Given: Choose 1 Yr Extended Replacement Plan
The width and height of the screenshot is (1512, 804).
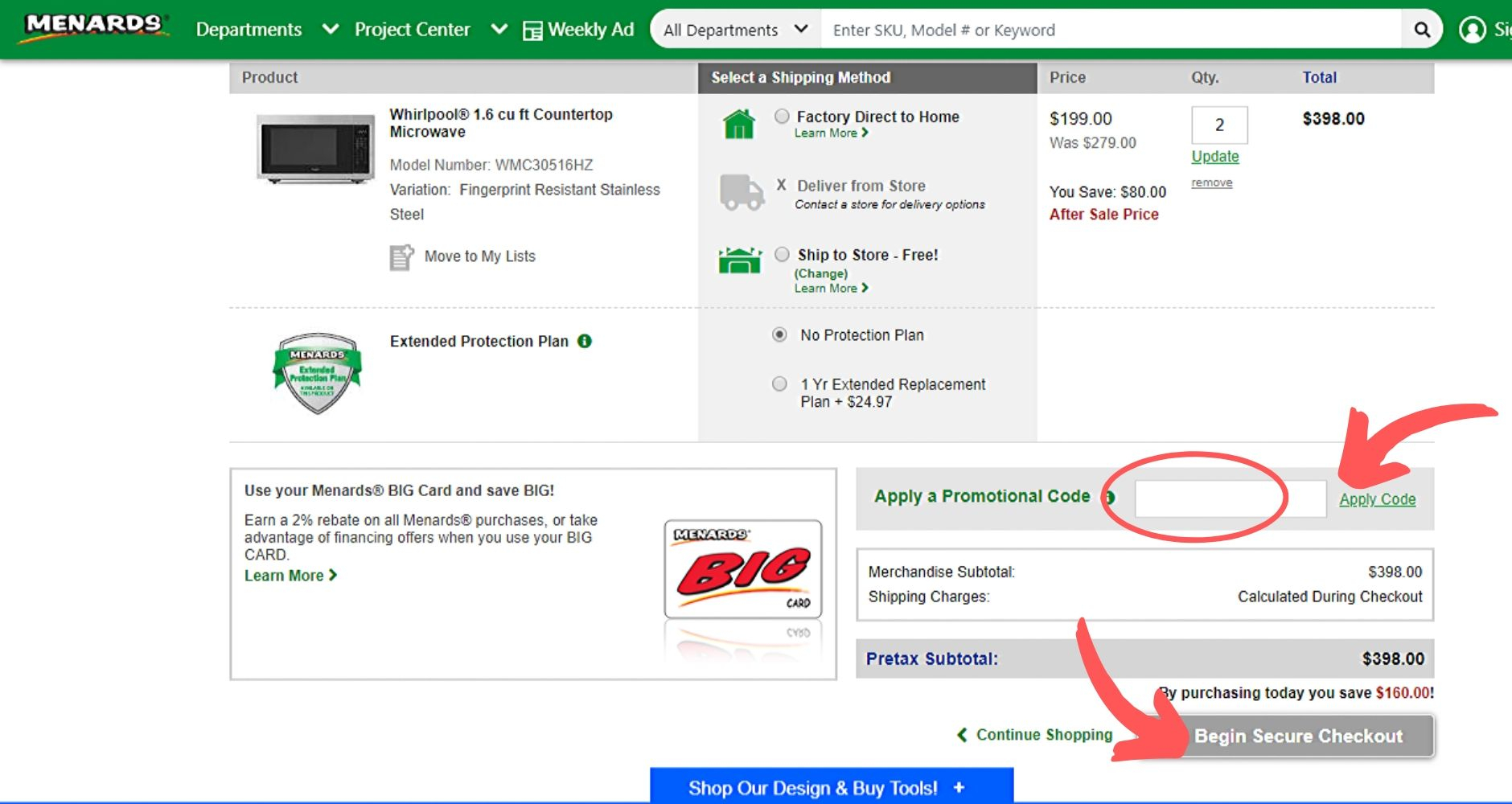Looking at the screenshot, I should click(779, 384).
